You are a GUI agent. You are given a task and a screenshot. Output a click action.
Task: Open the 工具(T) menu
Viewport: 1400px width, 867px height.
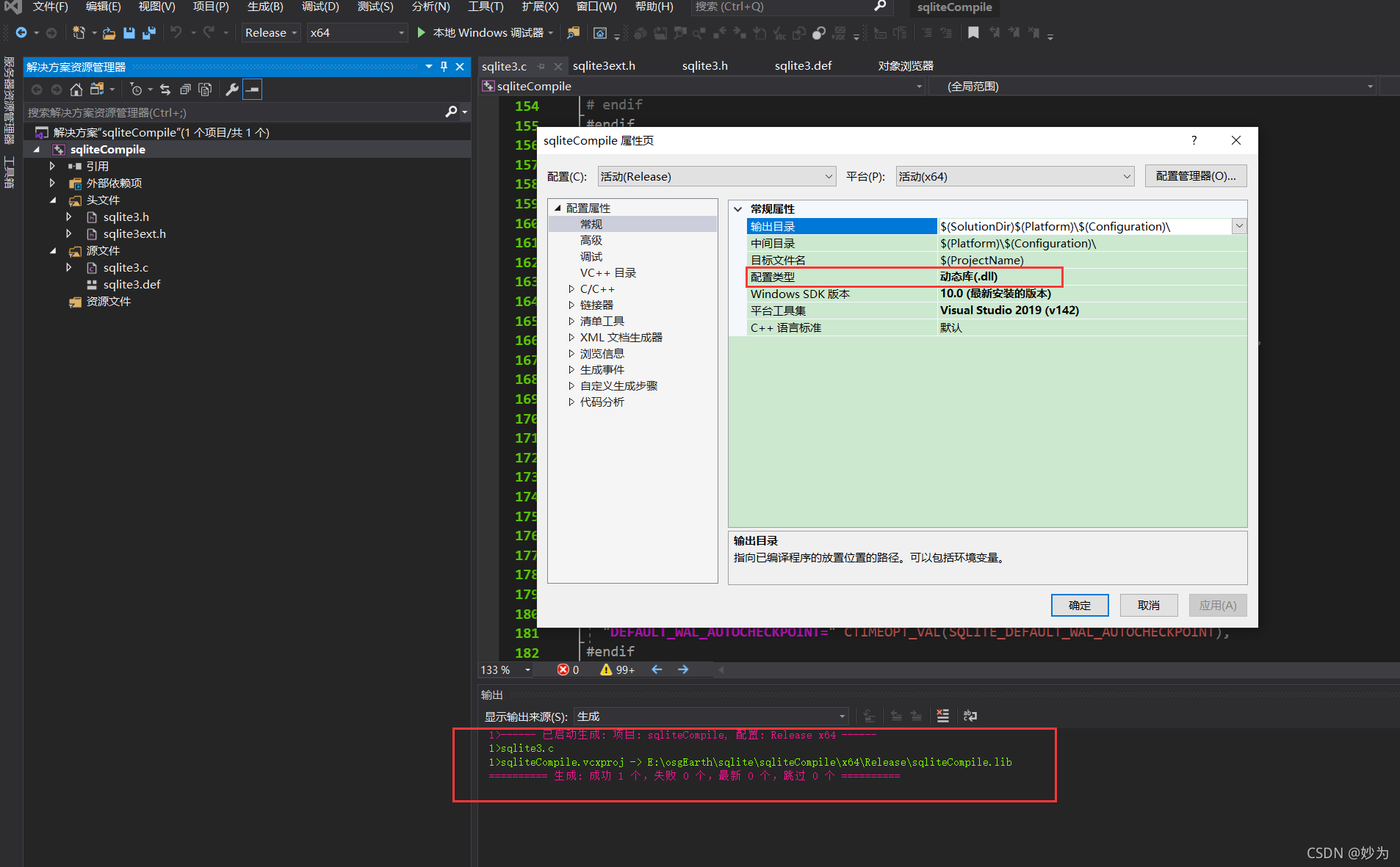(486, 7)
